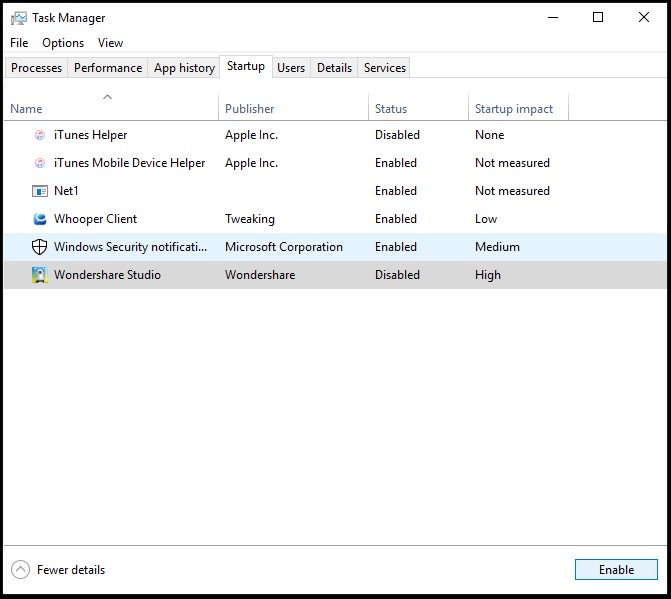Viewport: 671px width, 599px height.
Task: Click the Microsoft Corporation publisher cell
Action: 284,247
